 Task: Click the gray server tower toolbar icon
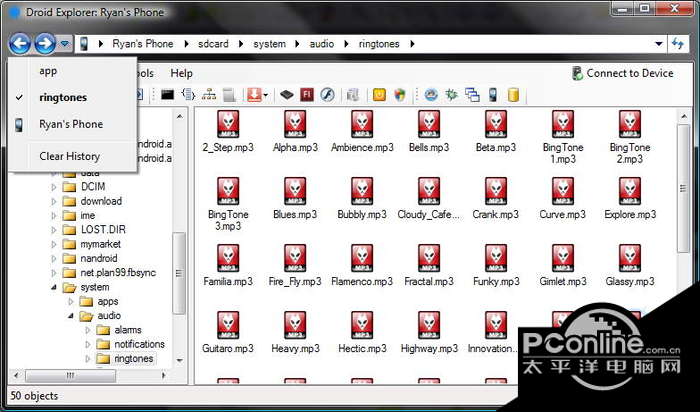pos(229,95)
